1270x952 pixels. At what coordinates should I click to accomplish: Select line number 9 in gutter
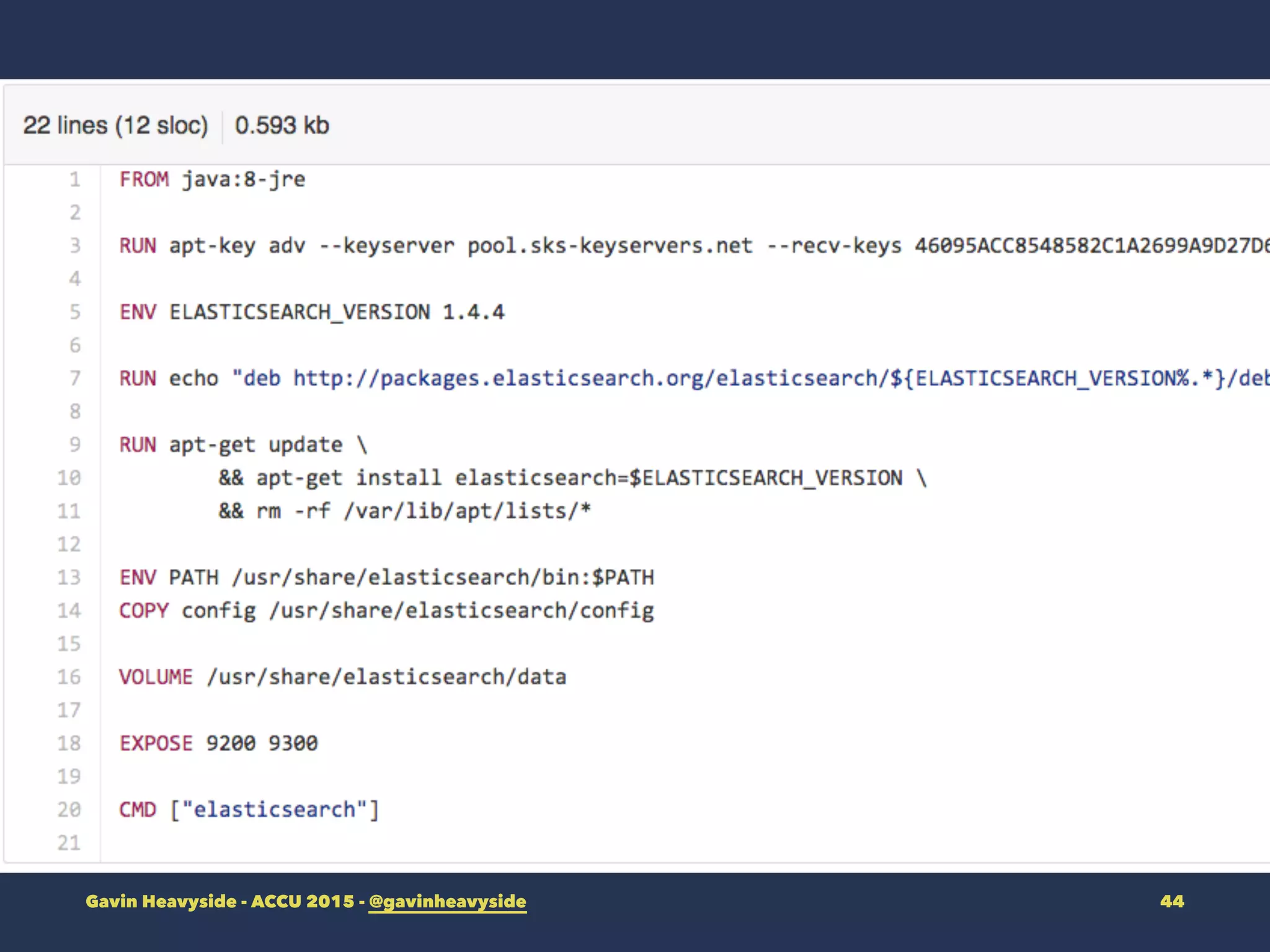tap(74, 444)
